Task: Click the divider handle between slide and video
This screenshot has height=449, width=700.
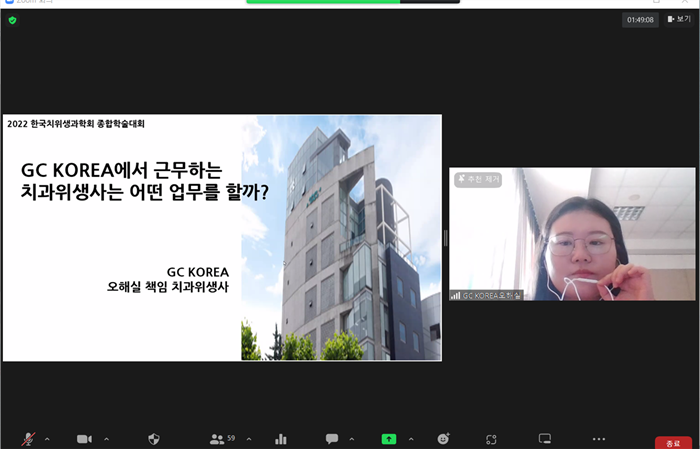Action: (445, 238)
